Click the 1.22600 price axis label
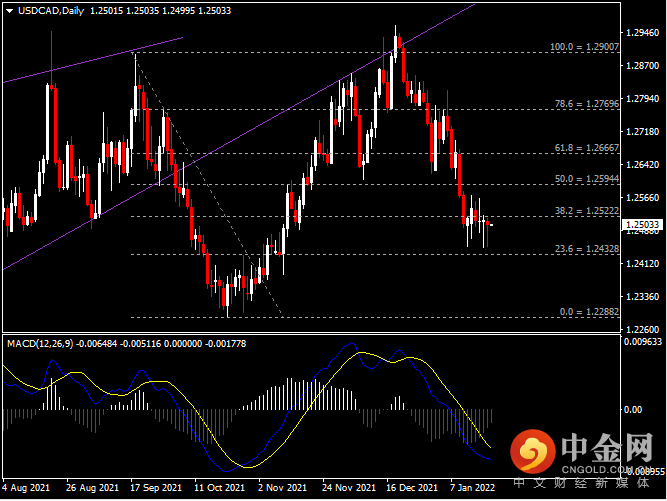Screen dimensions: 667x501 tap(643, 330)
